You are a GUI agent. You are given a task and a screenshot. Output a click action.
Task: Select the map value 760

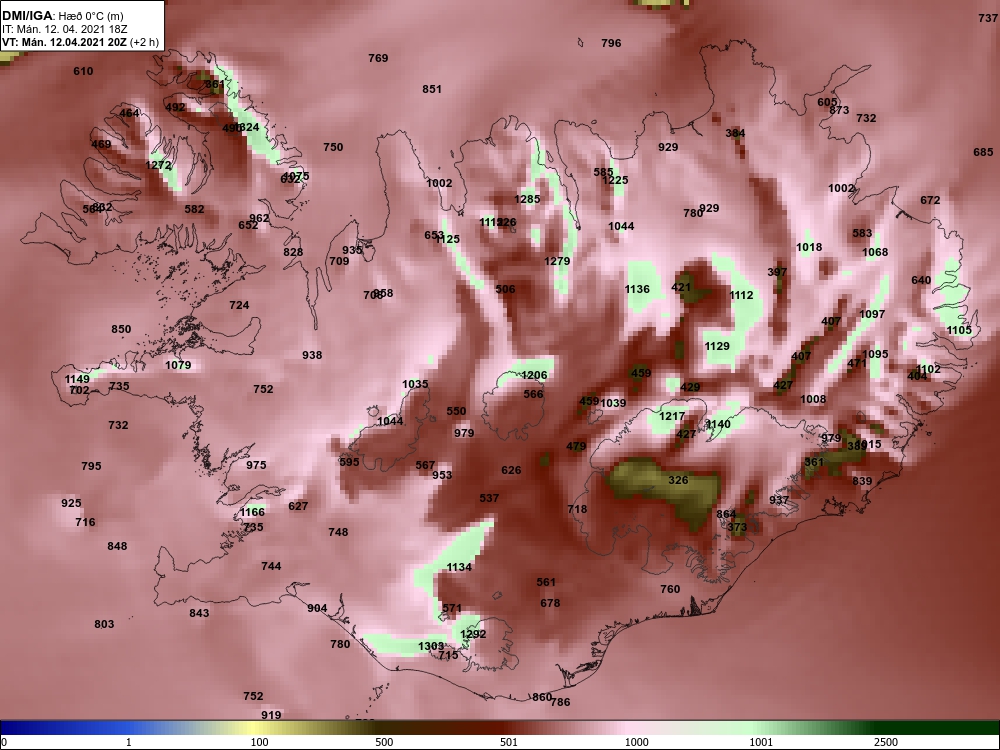tap(670, 589)
